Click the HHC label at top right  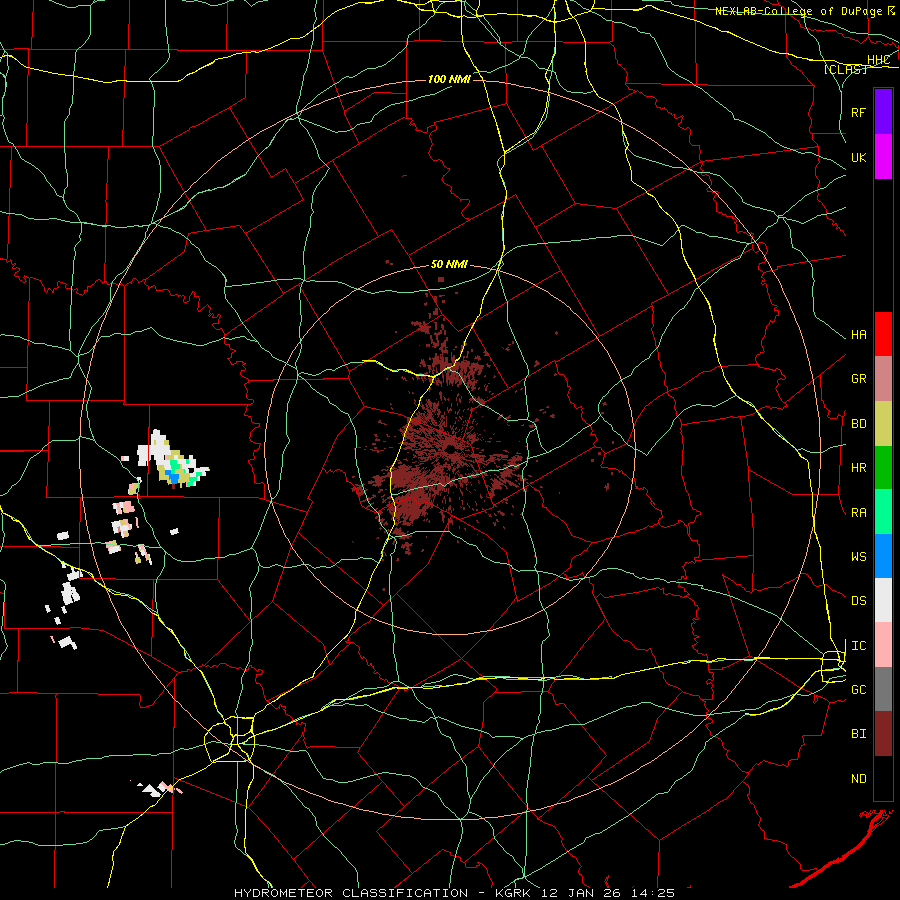tap(879, 60)
